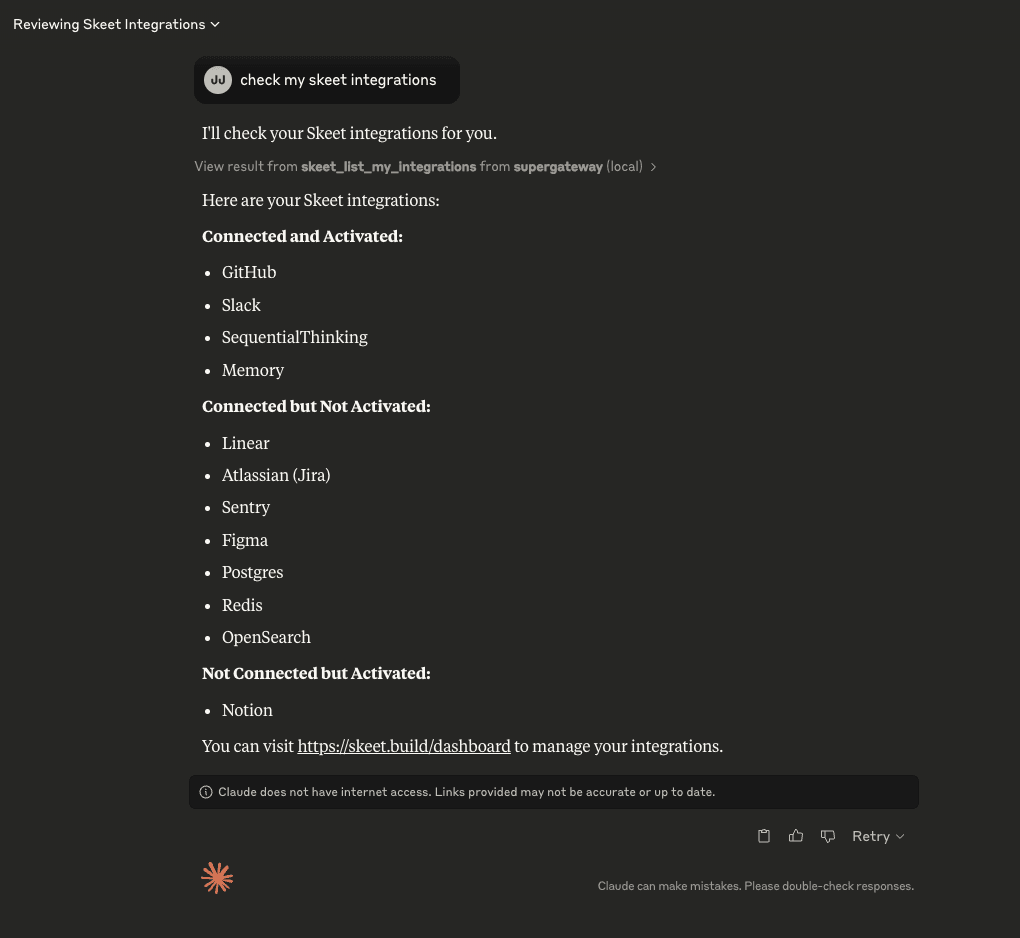The image size is (1020, 938).
Task: Click the Linear list item
Action: click(246, 443)
